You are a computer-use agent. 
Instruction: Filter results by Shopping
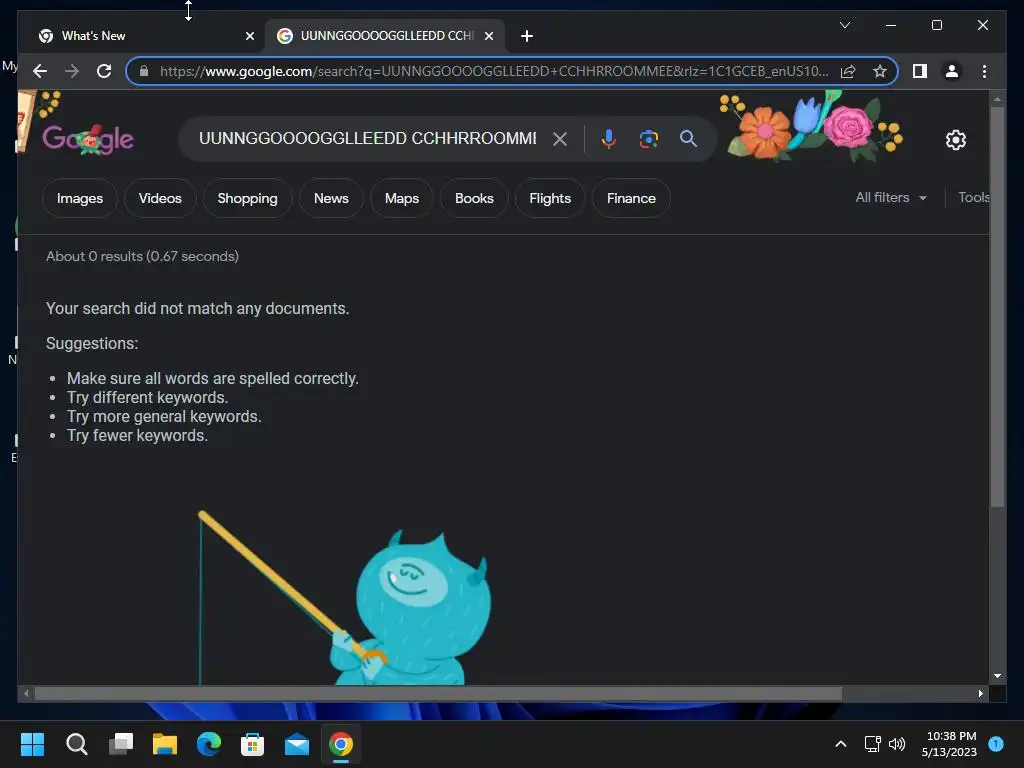click(248, 198)
